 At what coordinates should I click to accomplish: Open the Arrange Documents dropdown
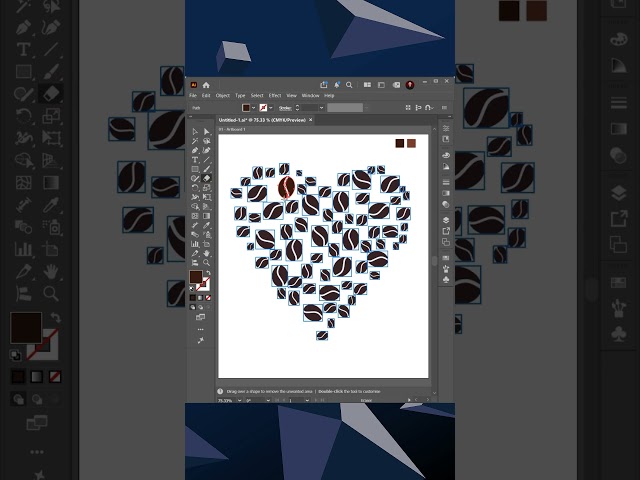pos(367,85)
